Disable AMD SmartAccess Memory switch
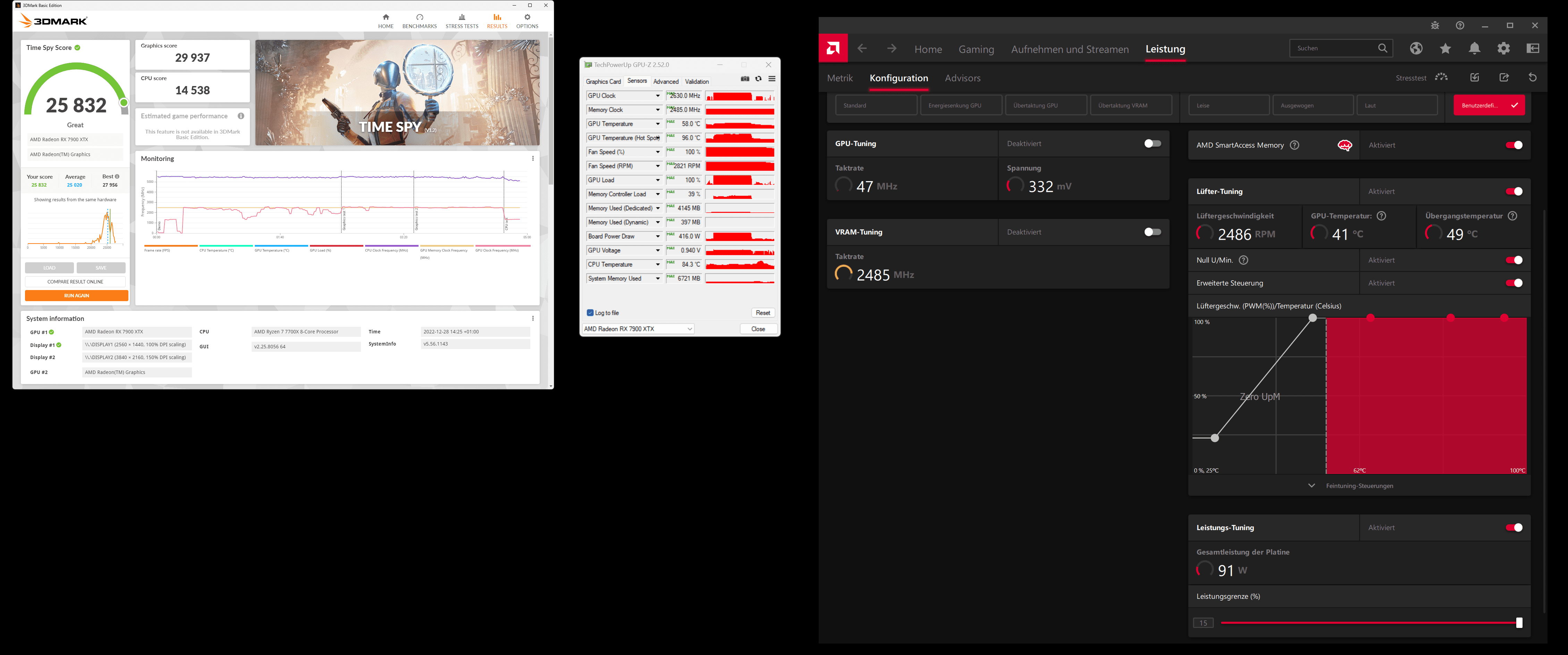The image size is (1568, 655). click(1514, 145)
